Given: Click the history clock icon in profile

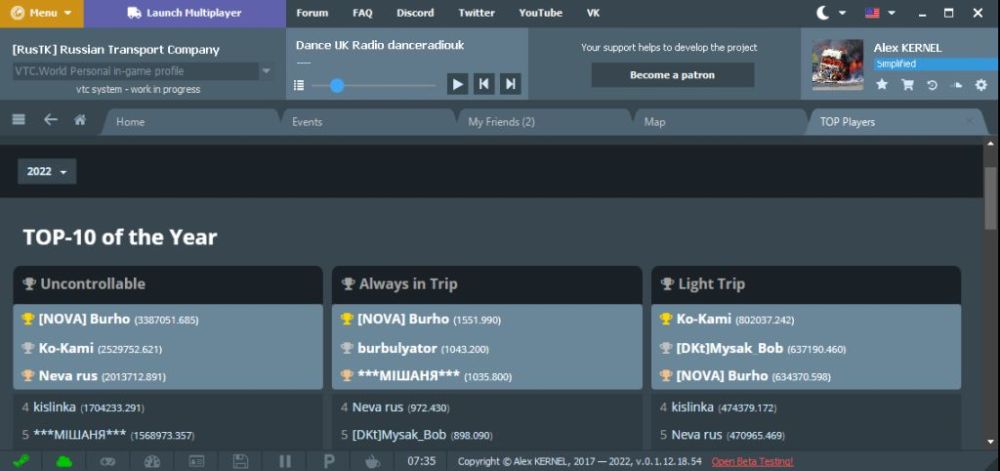Looking at the screenshot, I should tap(932, 85).
